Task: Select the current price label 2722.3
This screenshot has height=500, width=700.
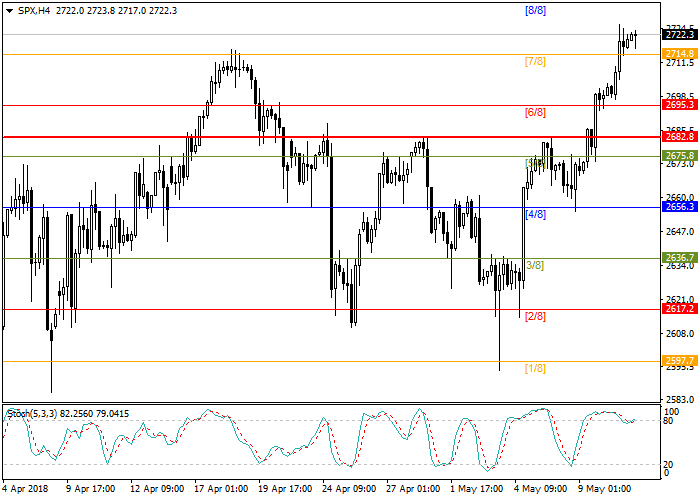Action: [x=679, y=34]
